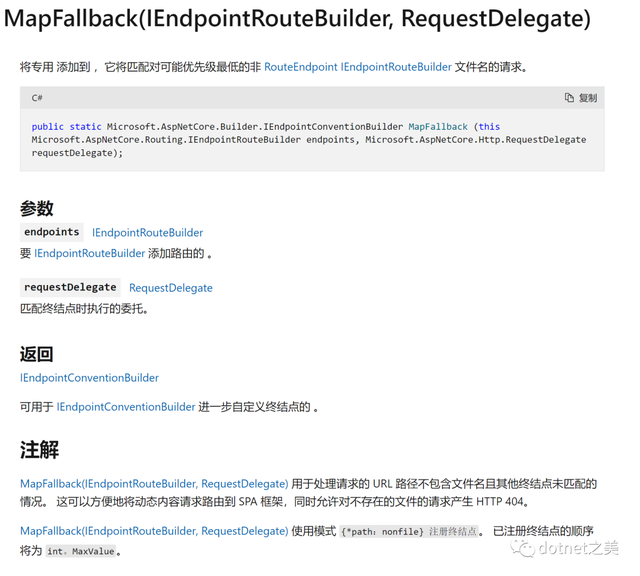The width and height of the screenshot is (640, 576).
Task: Click the 'endpoints' parameter name badge
Action: click(52, 232)
